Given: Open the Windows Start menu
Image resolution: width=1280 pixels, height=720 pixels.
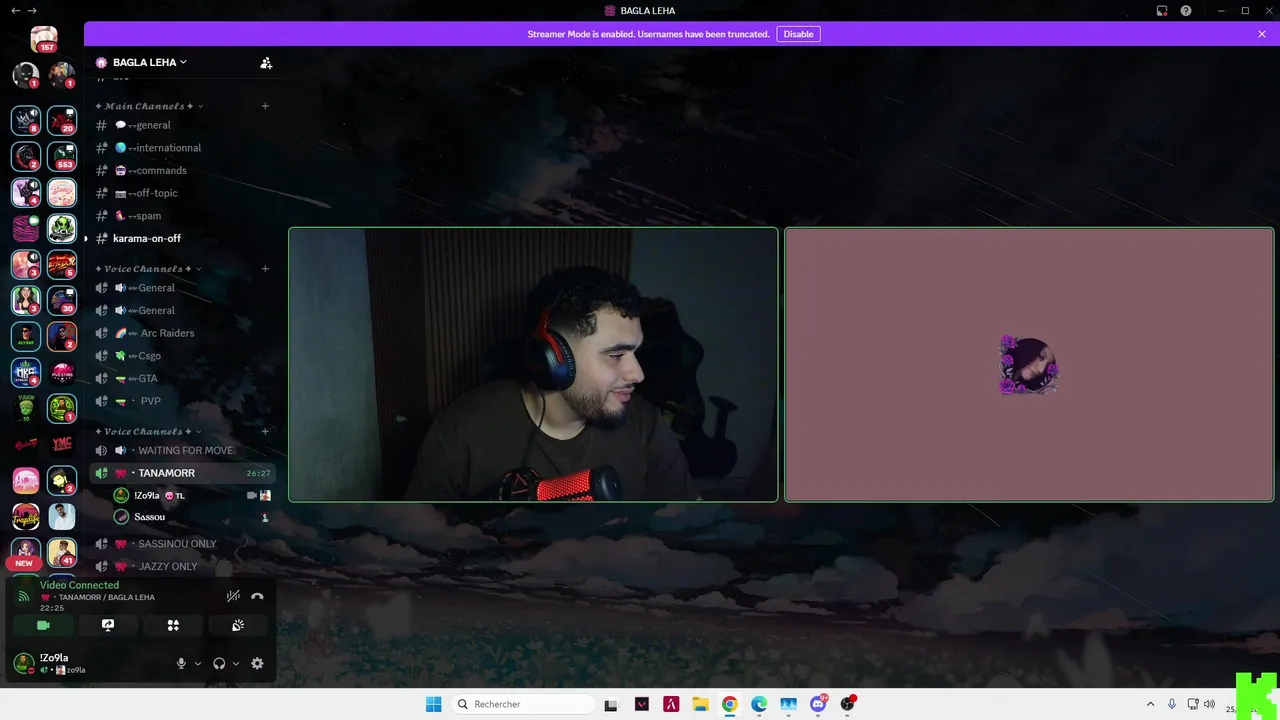Looking at the screenshot, I should point(433,704).
